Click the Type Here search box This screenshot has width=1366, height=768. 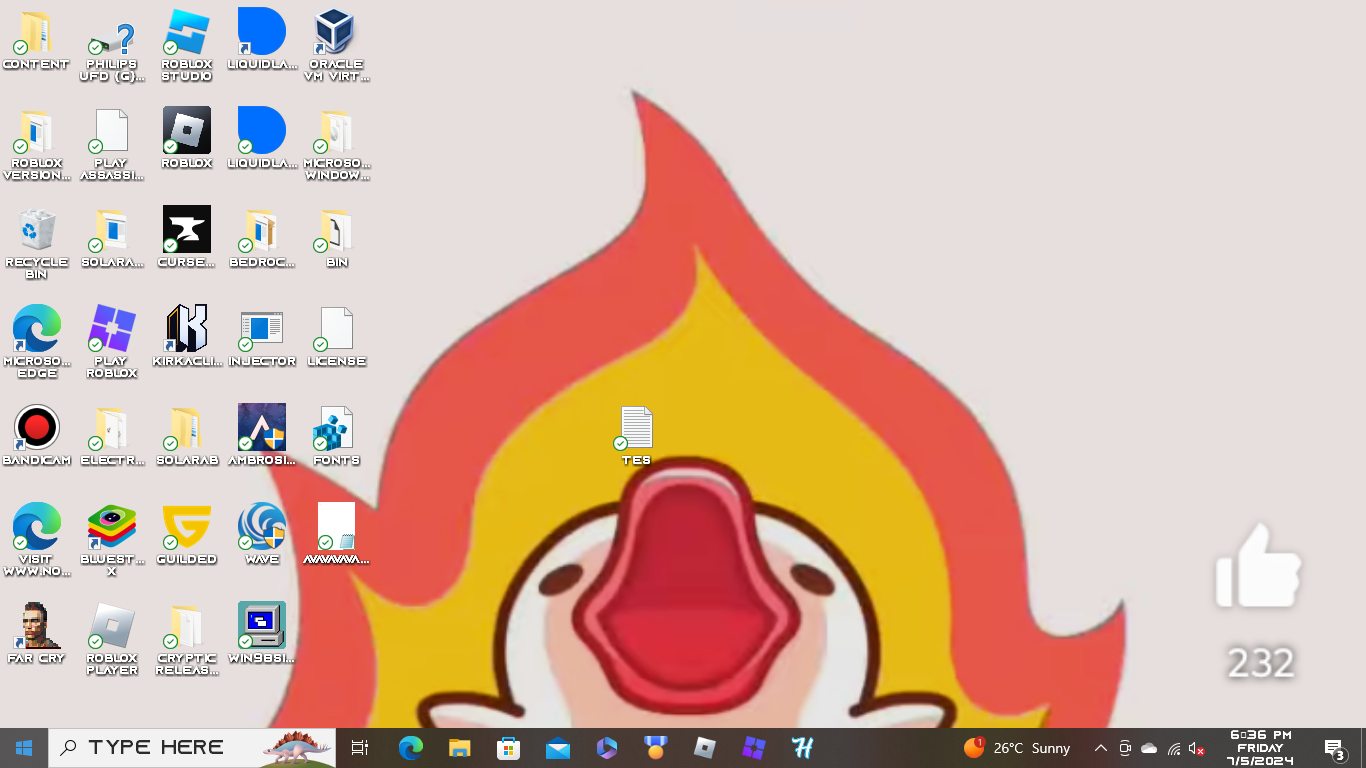pos(192,748)
